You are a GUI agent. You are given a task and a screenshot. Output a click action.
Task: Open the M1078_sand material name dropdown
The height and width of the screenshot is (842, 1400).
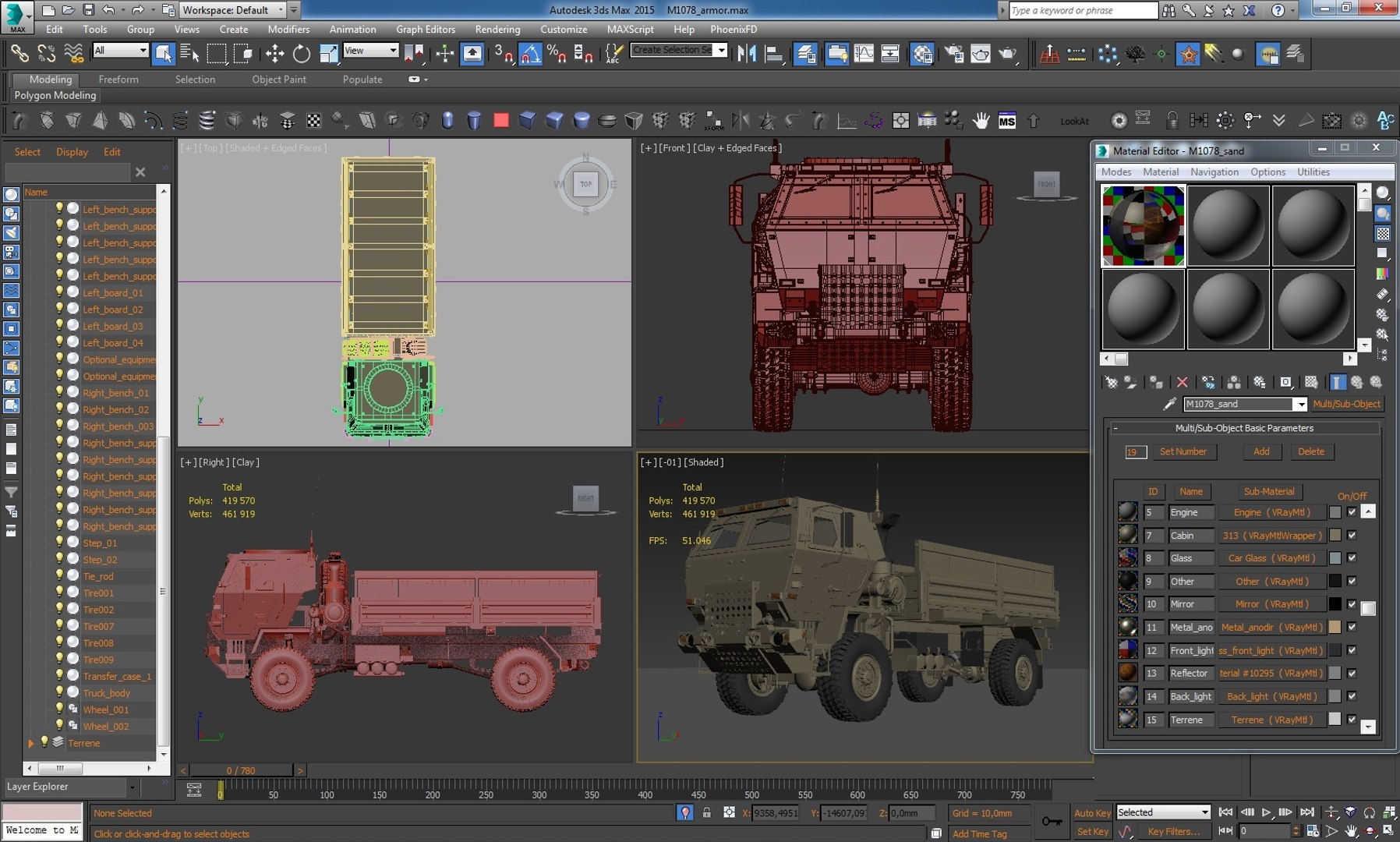coord(1300,404)
